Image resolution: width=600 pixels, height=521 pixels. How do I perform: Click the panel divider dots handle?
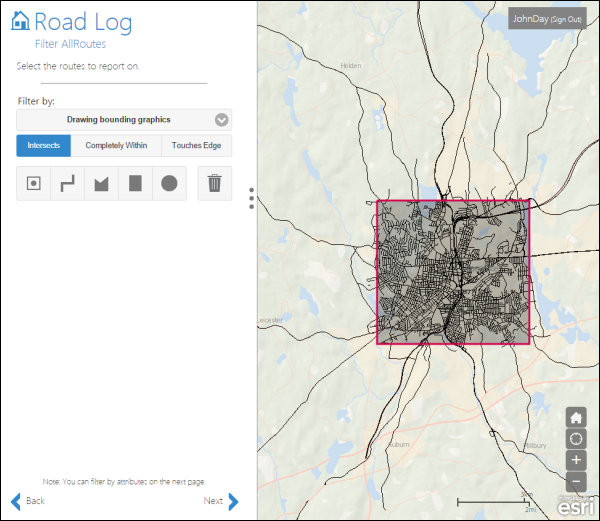click(251, 199)
